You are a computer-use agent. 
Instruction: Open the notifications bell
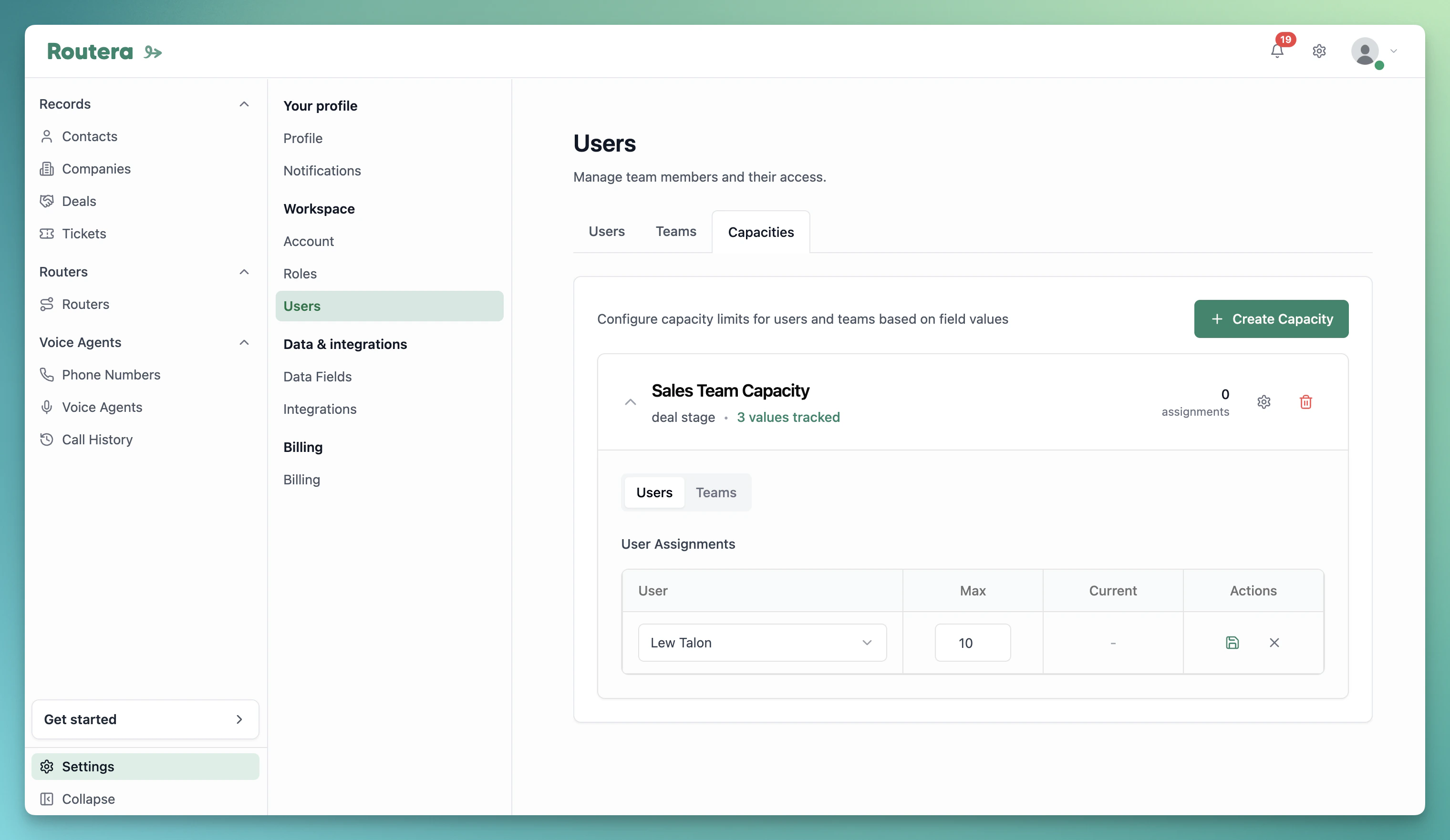tap(1277, 51)
